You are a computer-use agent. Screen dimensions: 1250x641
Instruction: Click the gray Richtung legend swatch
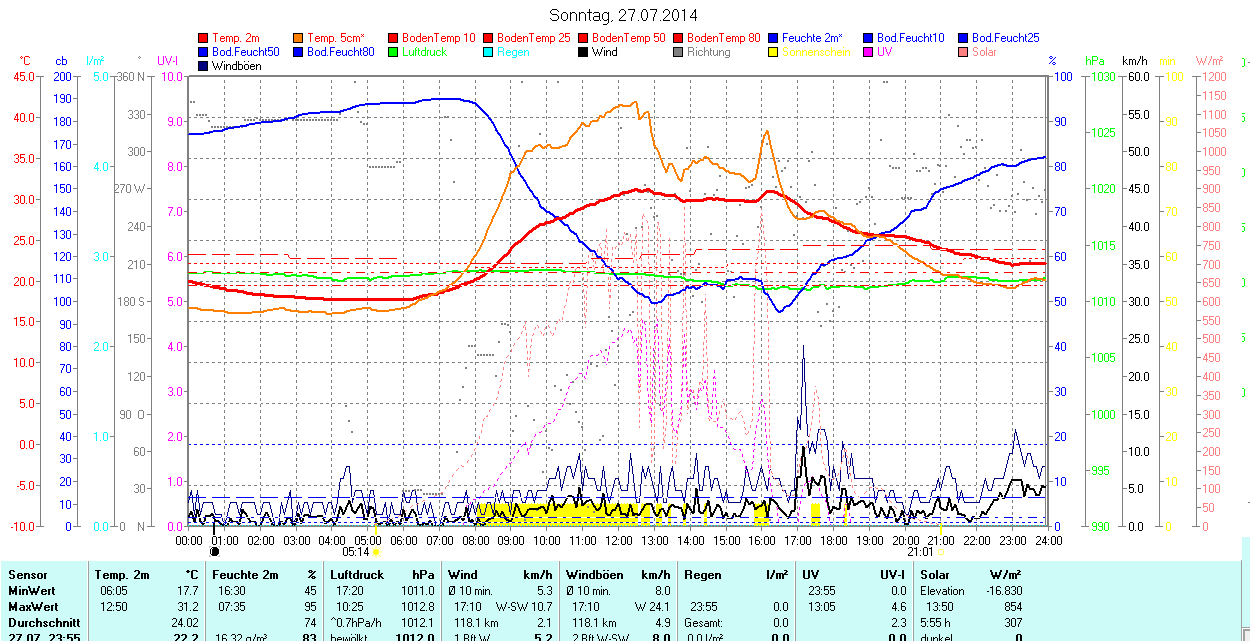coord(678,52)
